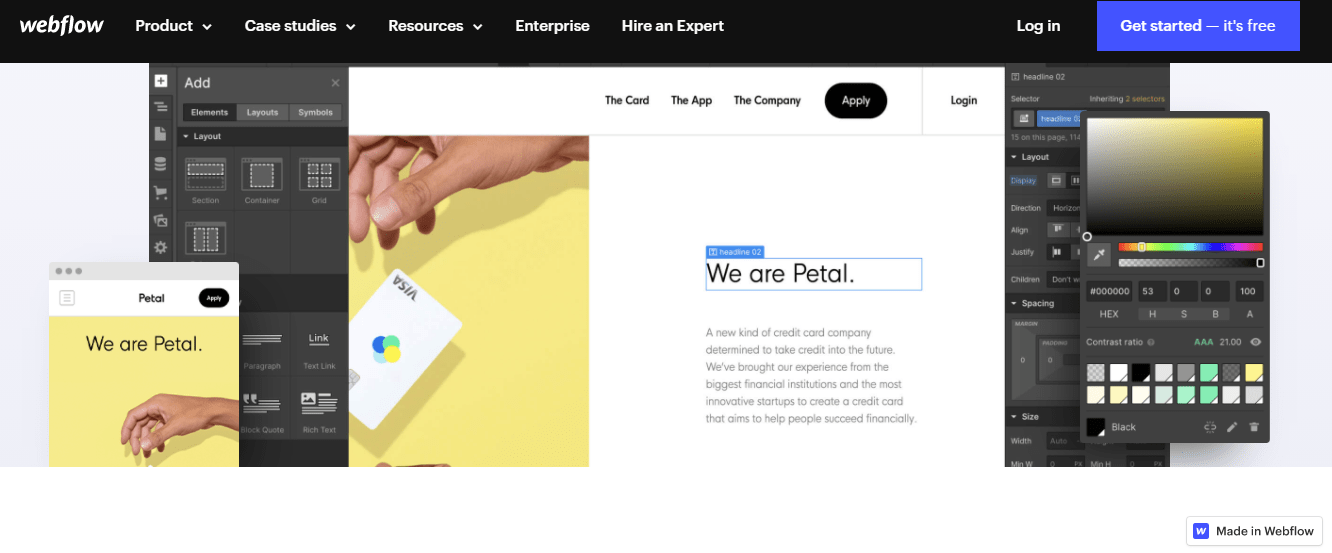1332x553 pixels.
Task: Delete the Black swatch with trash icon
Action: pyautogui.click(x=1254, y=427)
